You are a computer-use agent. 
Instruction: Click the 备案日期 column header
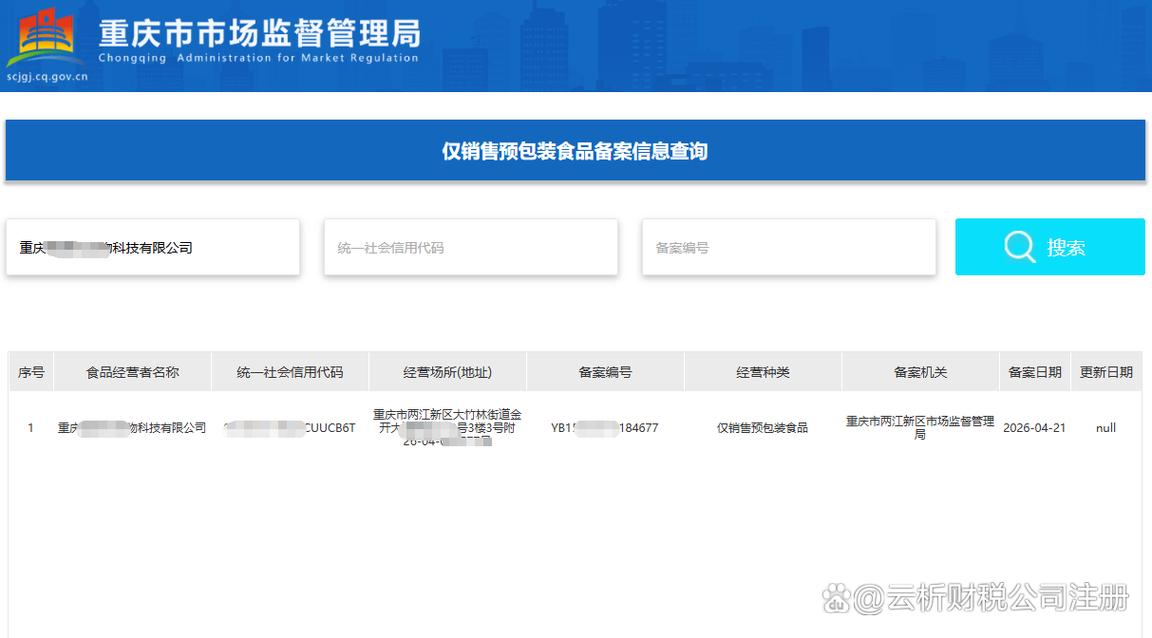pyautogui.click(x=1034, y=372)
